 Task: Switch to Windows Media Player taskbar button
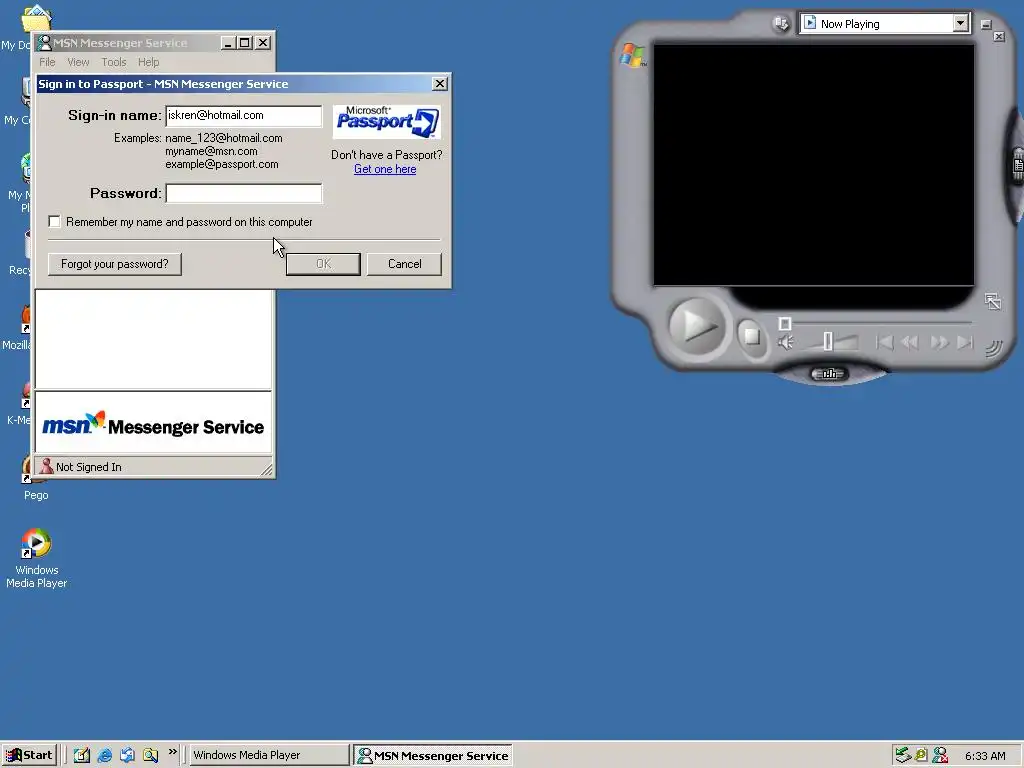268,755
